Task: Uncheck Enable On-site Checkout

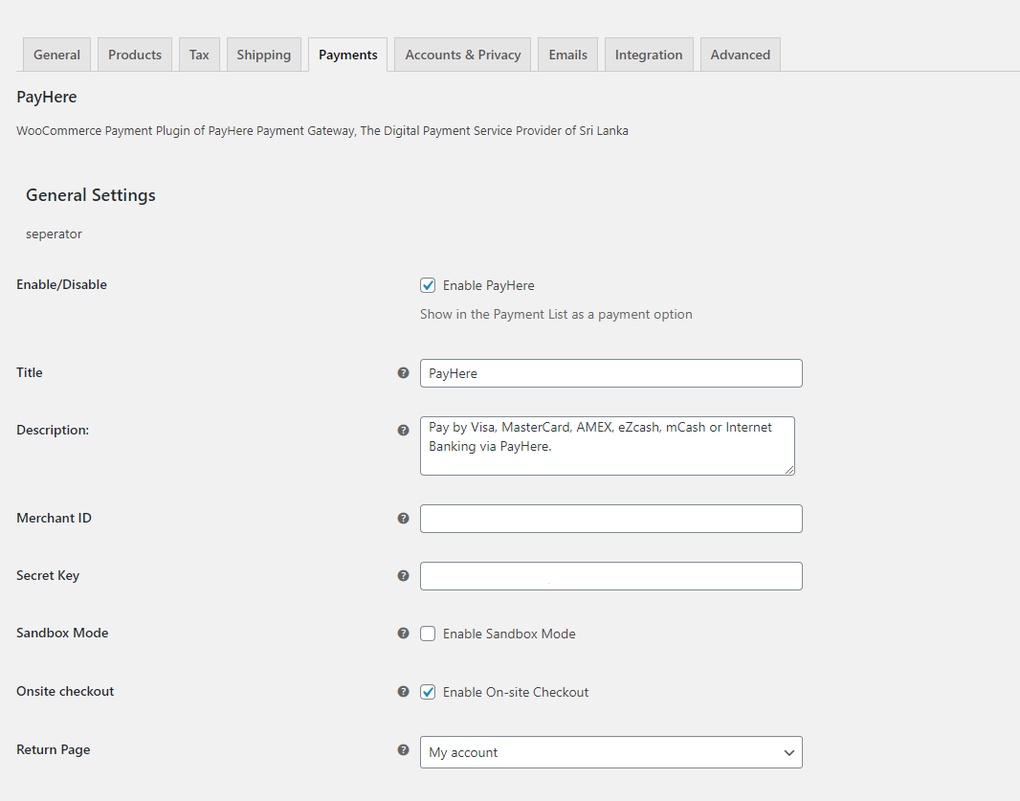Action: pos(428,691)
